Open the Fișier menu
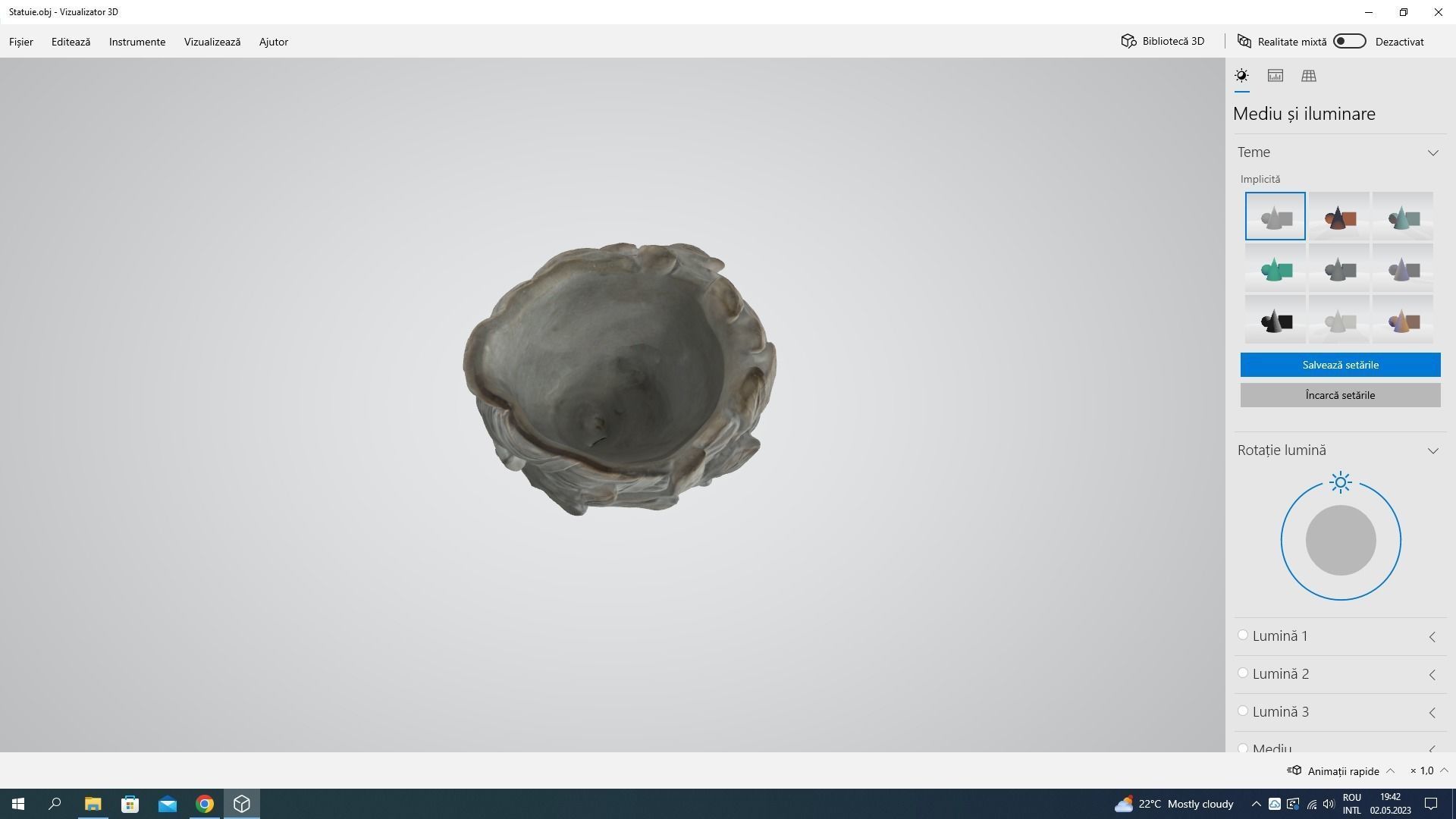This screenshot has width=1456, height=819. 21,42
